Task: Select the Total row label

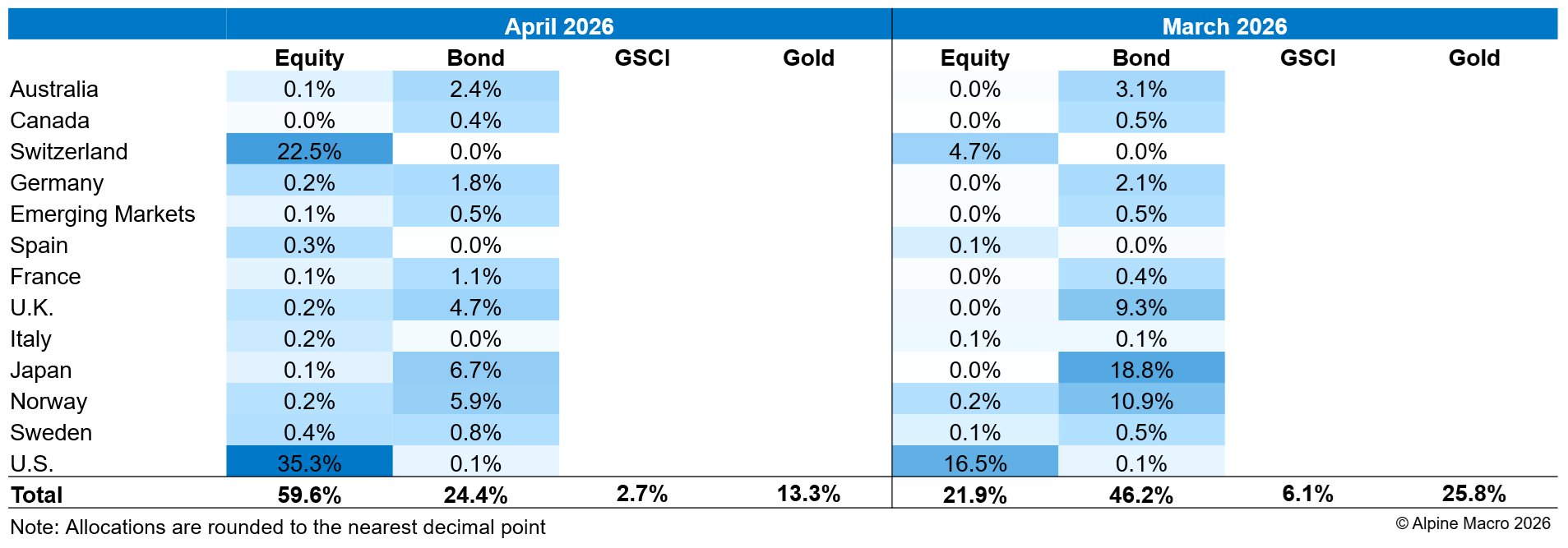Action: [37, 495]
